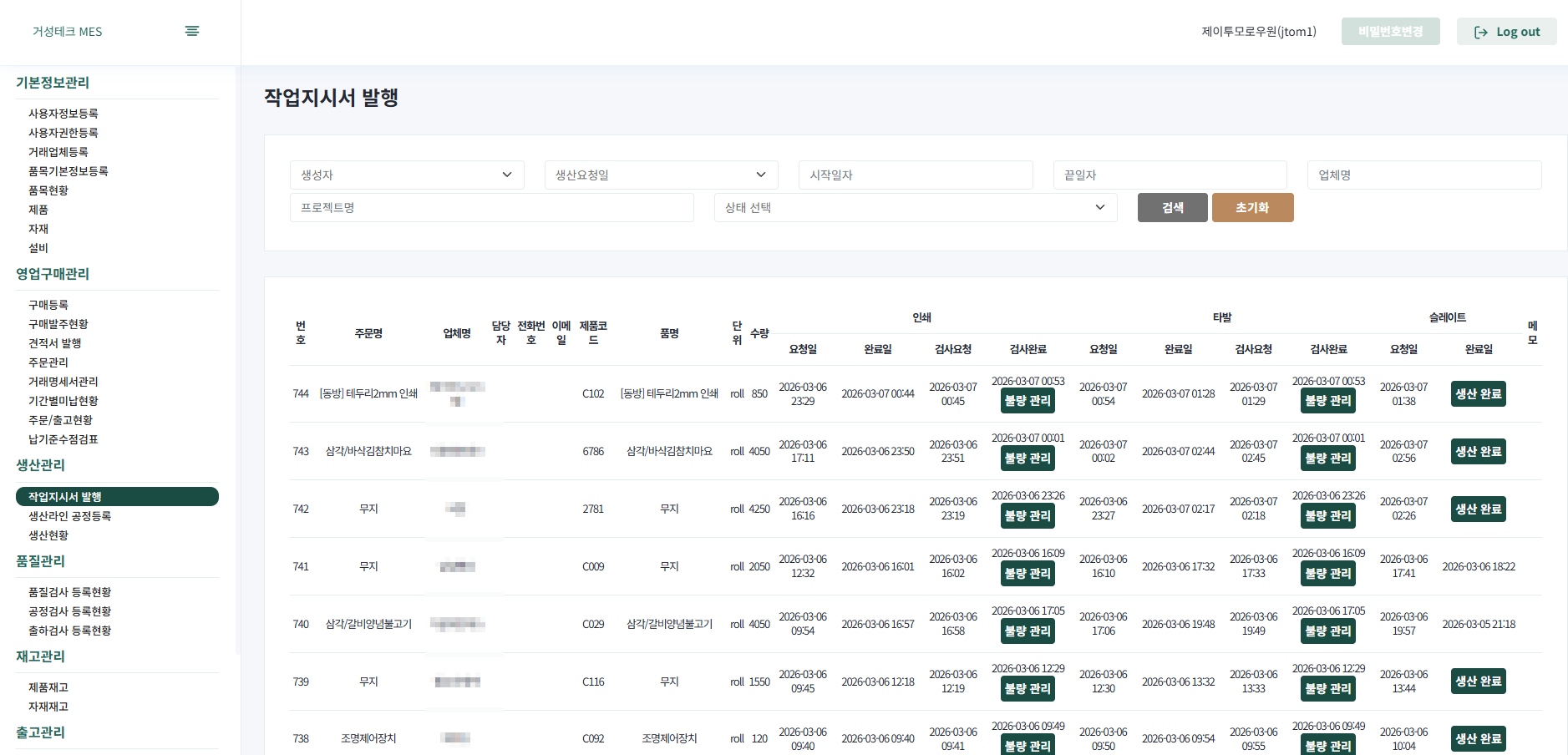
Task: Click into the 프로젝트명 field
Action: (491, 207)
